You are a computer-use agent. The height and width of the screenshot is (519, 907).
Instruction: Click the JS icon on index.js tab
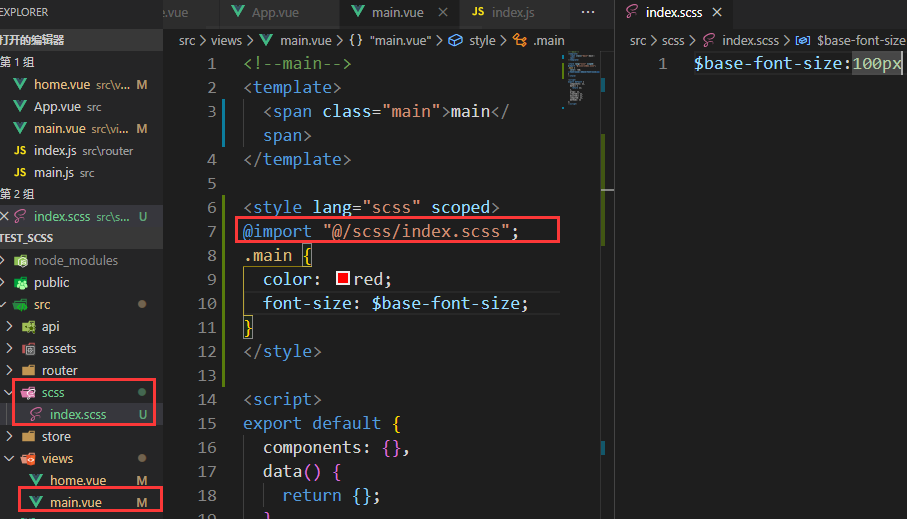click(478, 12)
